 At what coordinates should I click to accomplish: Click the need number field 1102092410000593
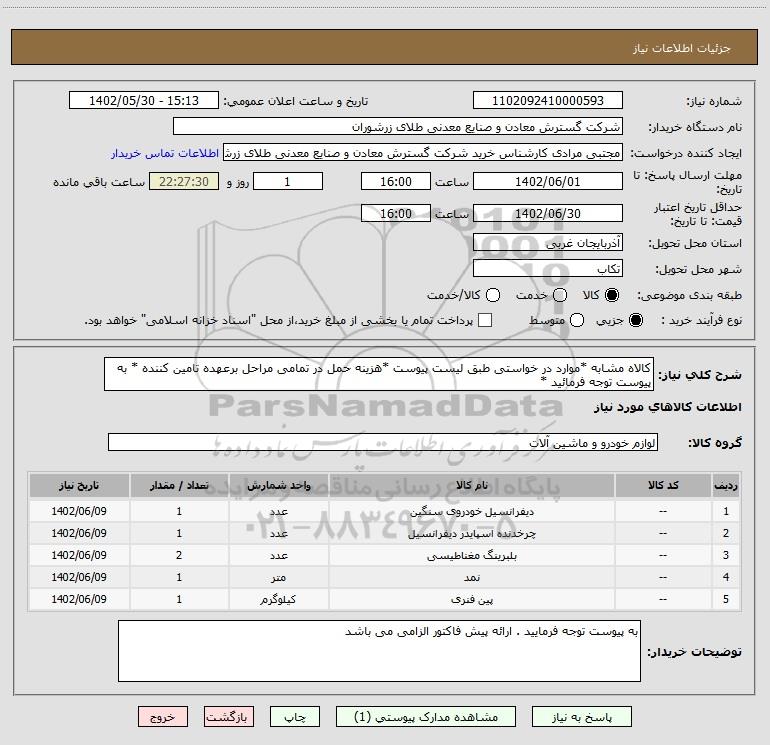(548, 100)
